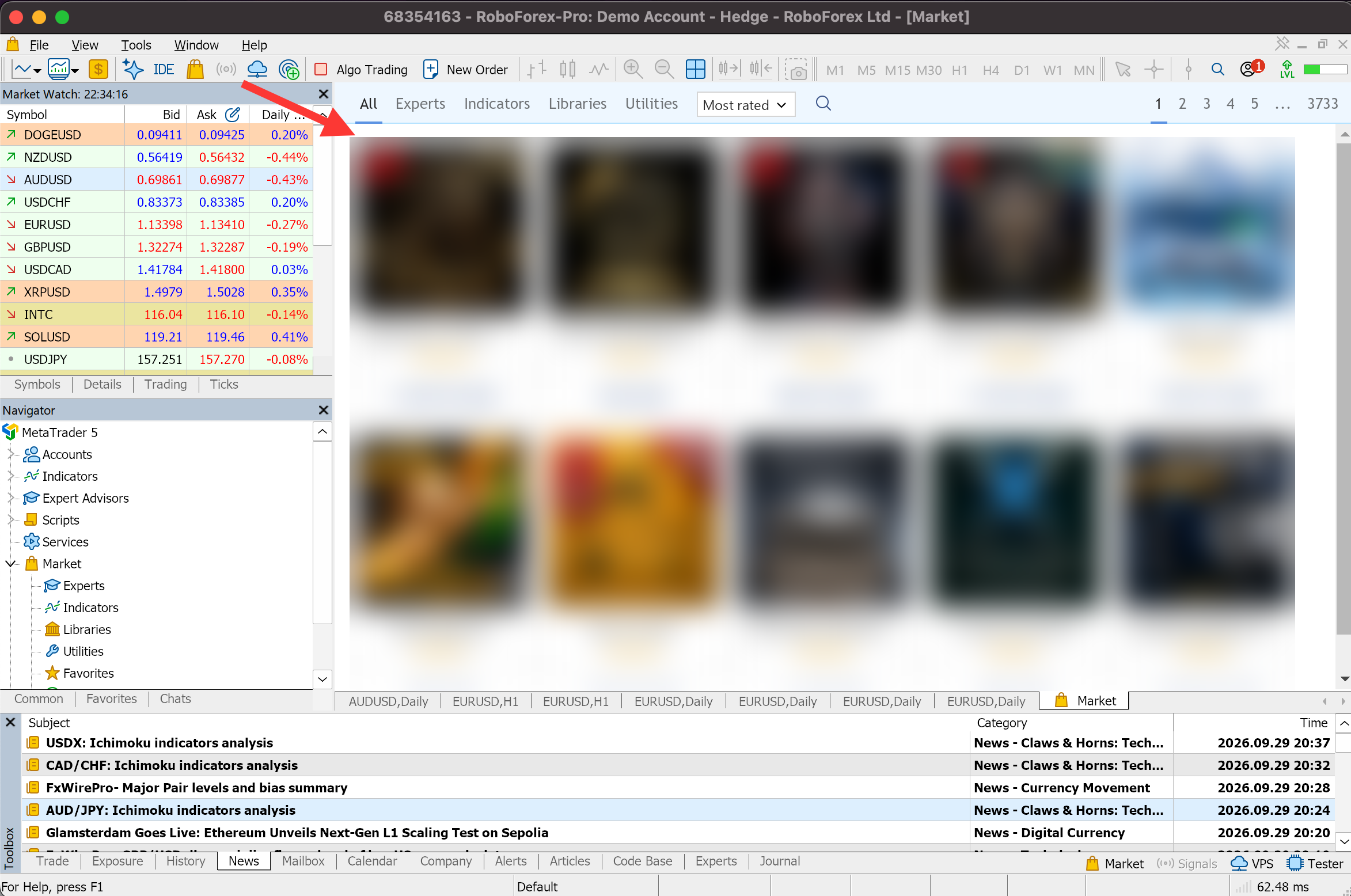
Task: Open the Signals radio-wave toolbar icon
Action: click(x=226, y=70)
